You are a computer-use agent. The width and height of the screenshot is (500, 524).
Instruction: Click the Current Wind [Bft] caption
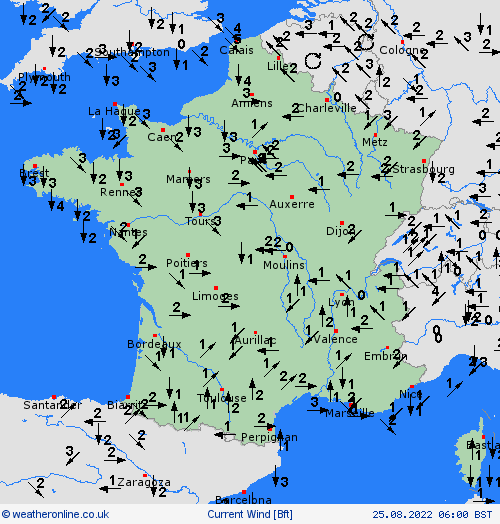click(250, 514)
